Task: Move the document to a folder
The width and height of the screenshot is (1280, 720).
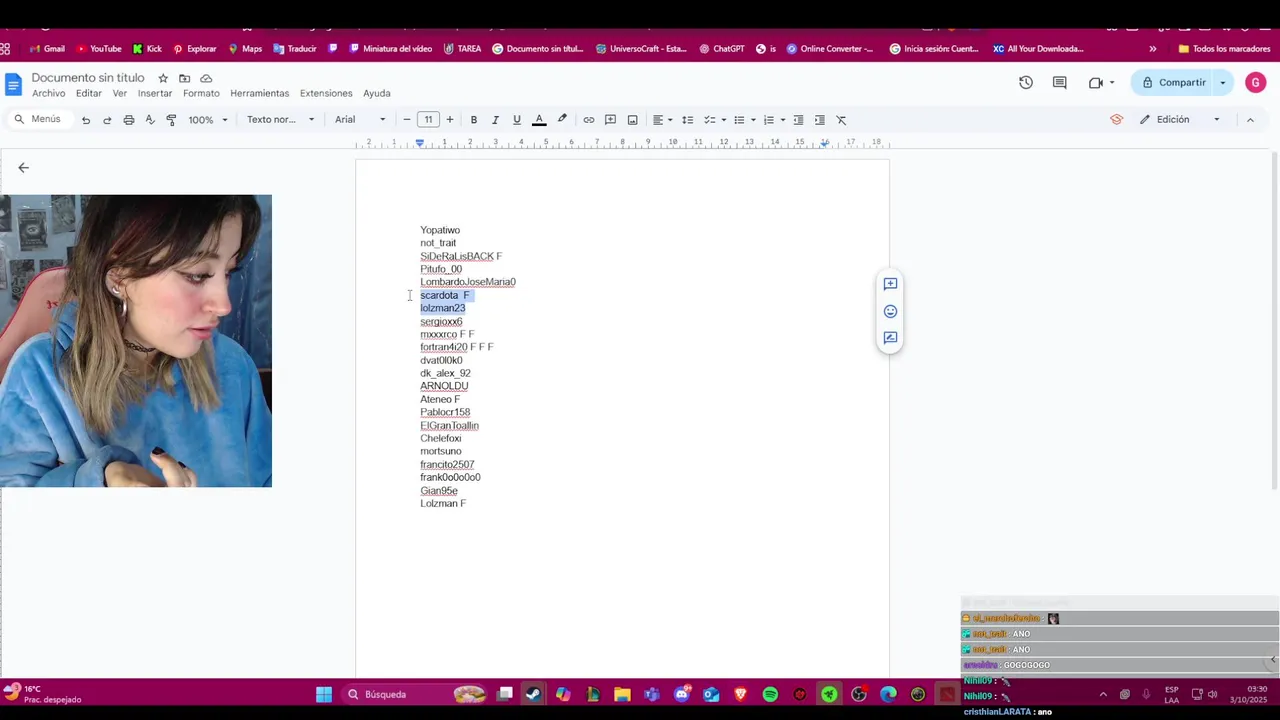Action: (x=184, y=78)
